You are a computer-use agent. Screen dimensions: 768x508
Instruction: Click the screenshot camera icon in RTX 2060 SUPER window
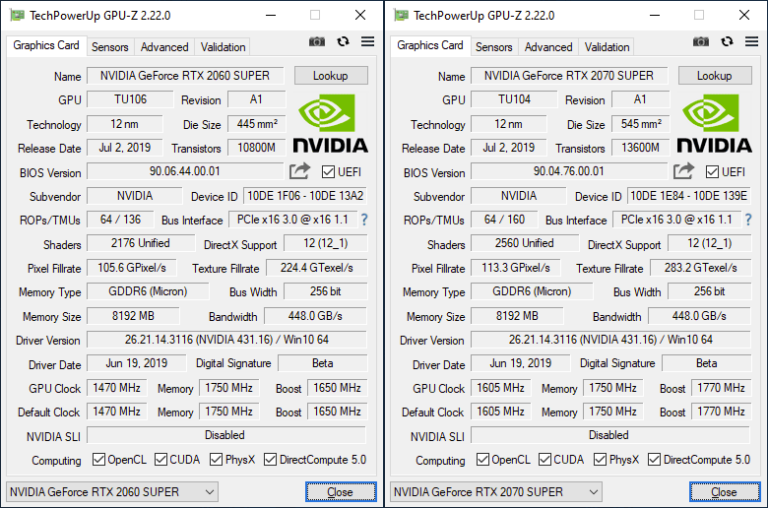click(x=317, y=42)
